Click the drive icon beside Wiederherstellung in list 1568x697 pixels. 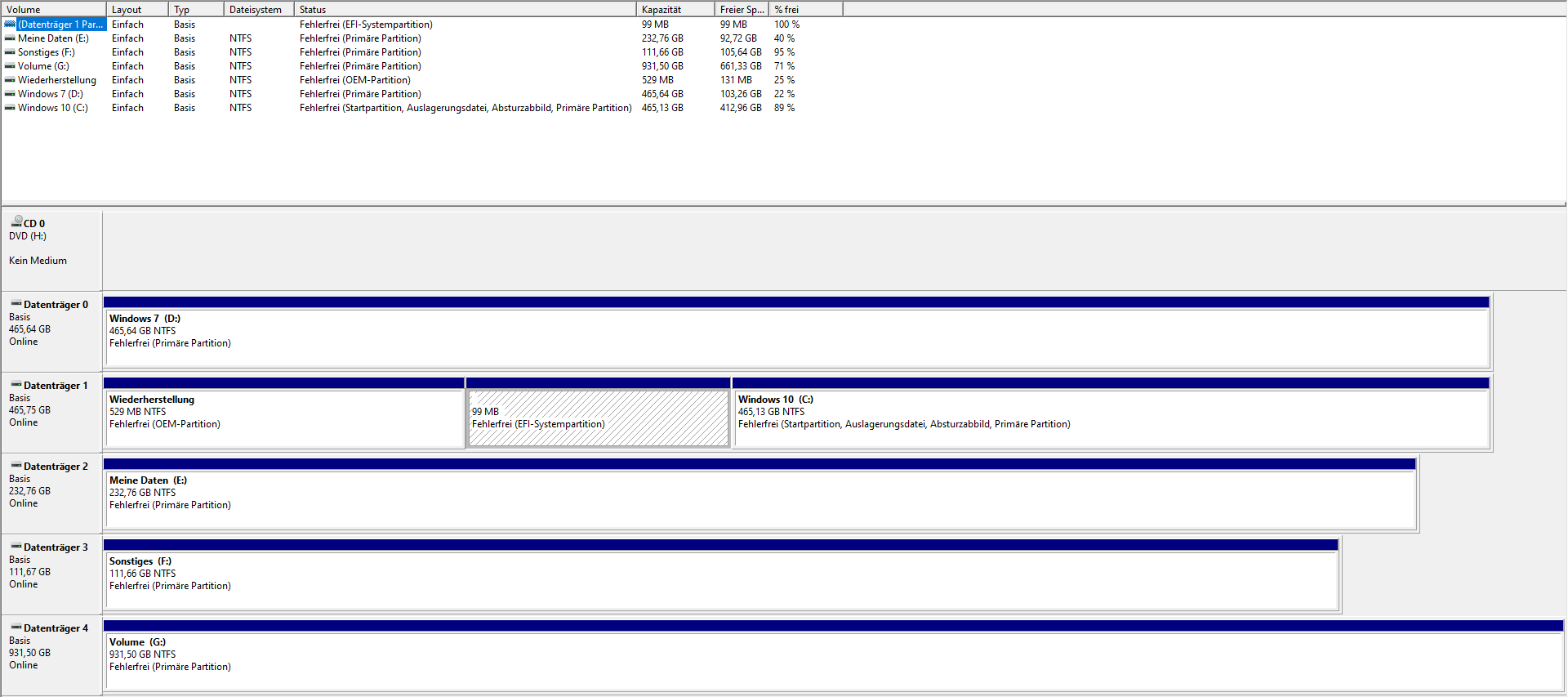[x=10, y=80]
